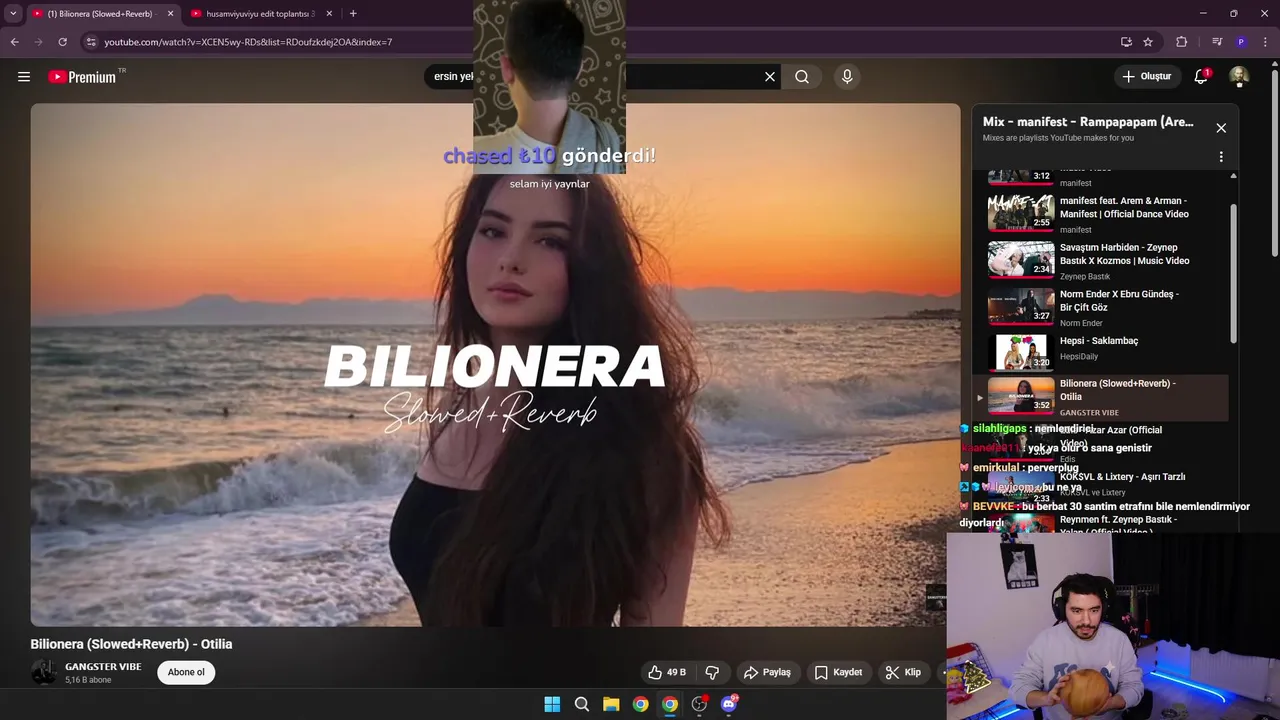Open media controls icon in Chrome toolbar
Image resolution: width=1280 pixels, height=720 pixels.
(x=1217, y=42)
